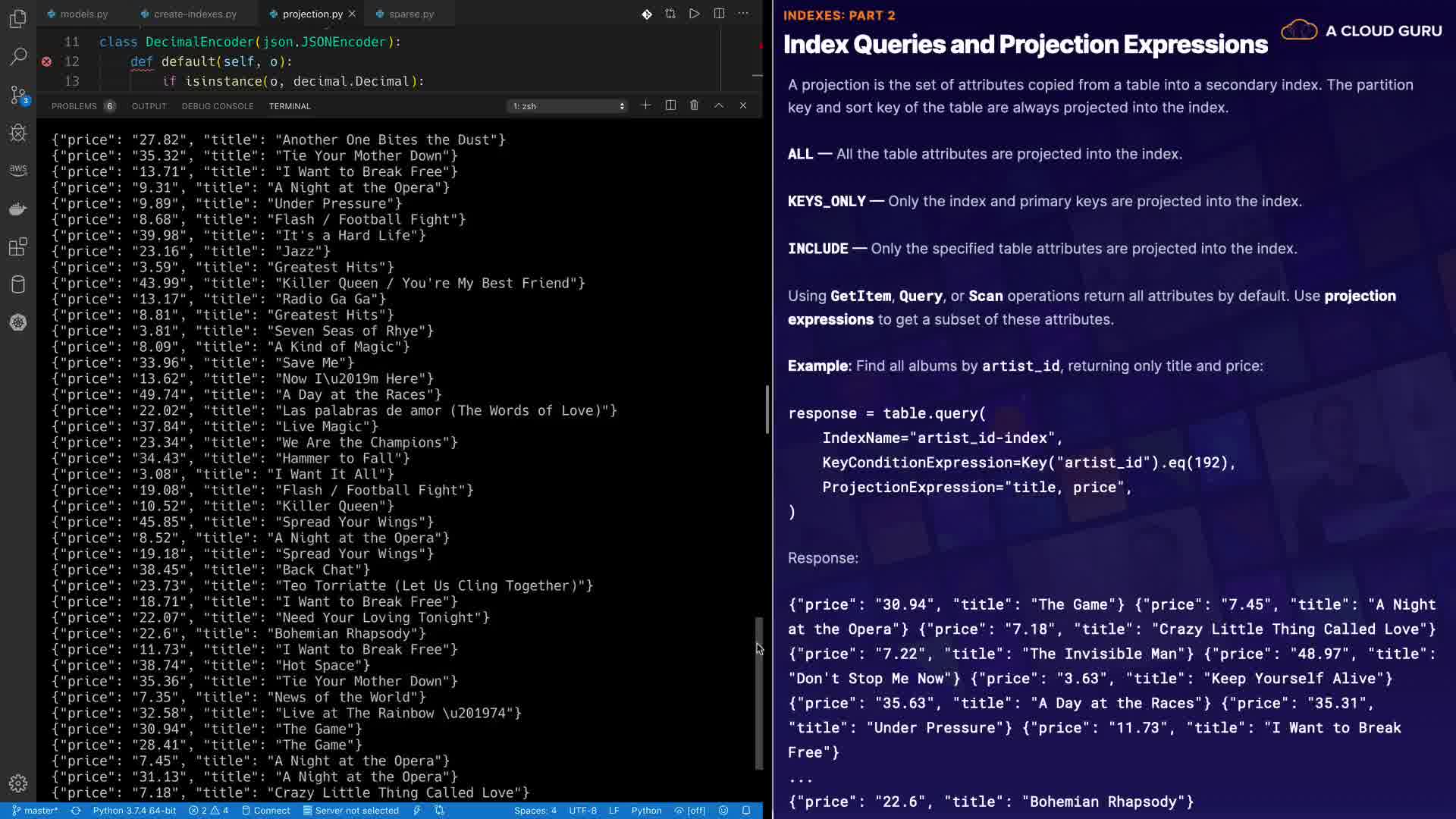Screen dimensions: 1456x819
Task: Open the AWS toolkit sidebar icon
Action: click(x=18, y=170)
